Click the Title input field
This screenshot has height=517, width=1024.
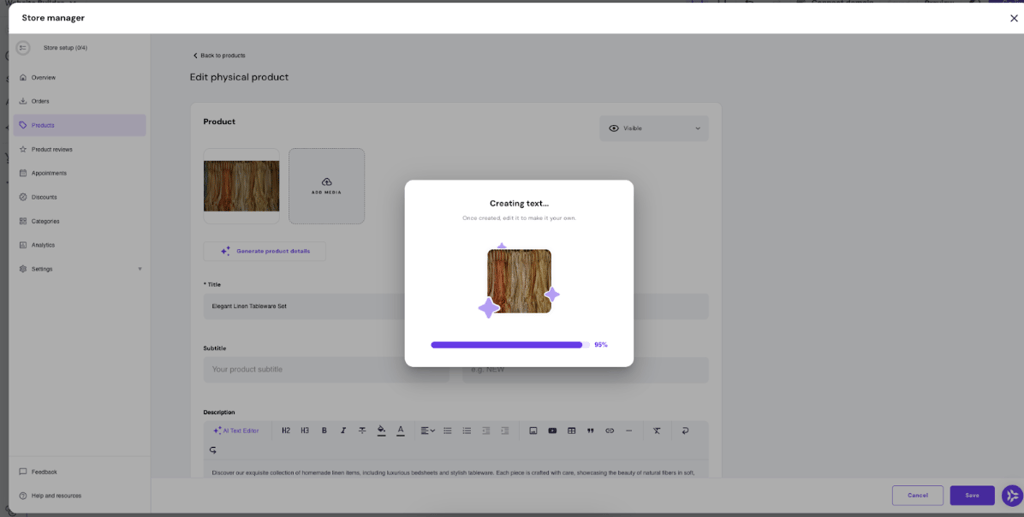456,306
